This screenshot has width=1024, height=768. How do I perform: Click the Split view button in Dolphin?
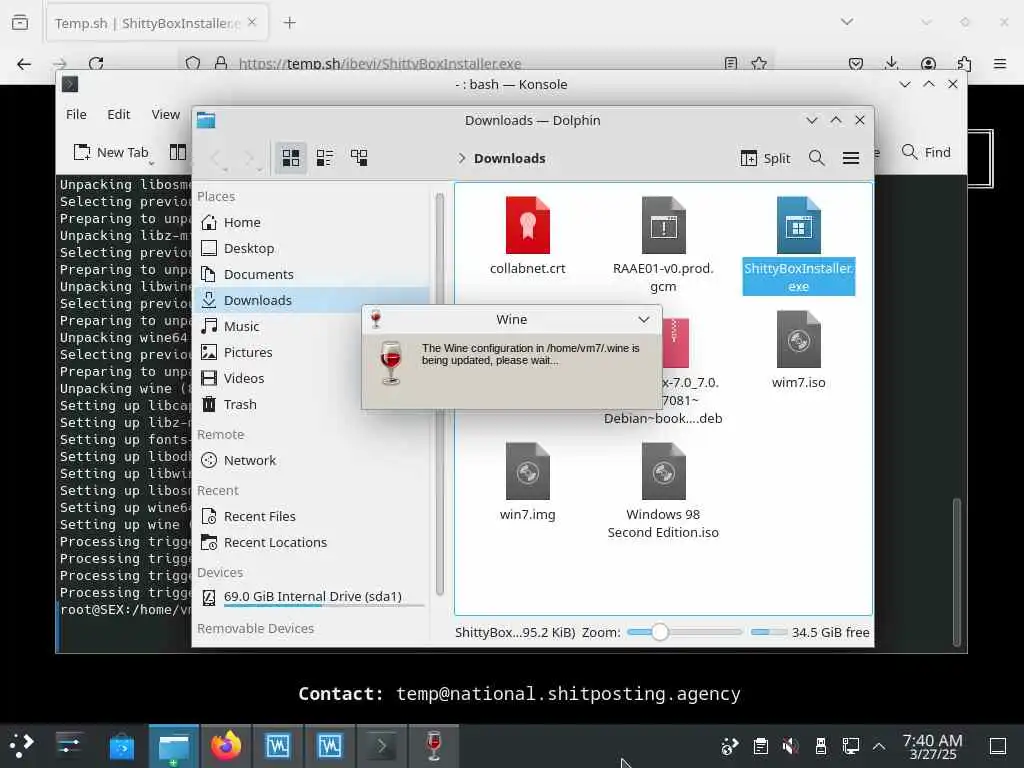click(765, 158)
